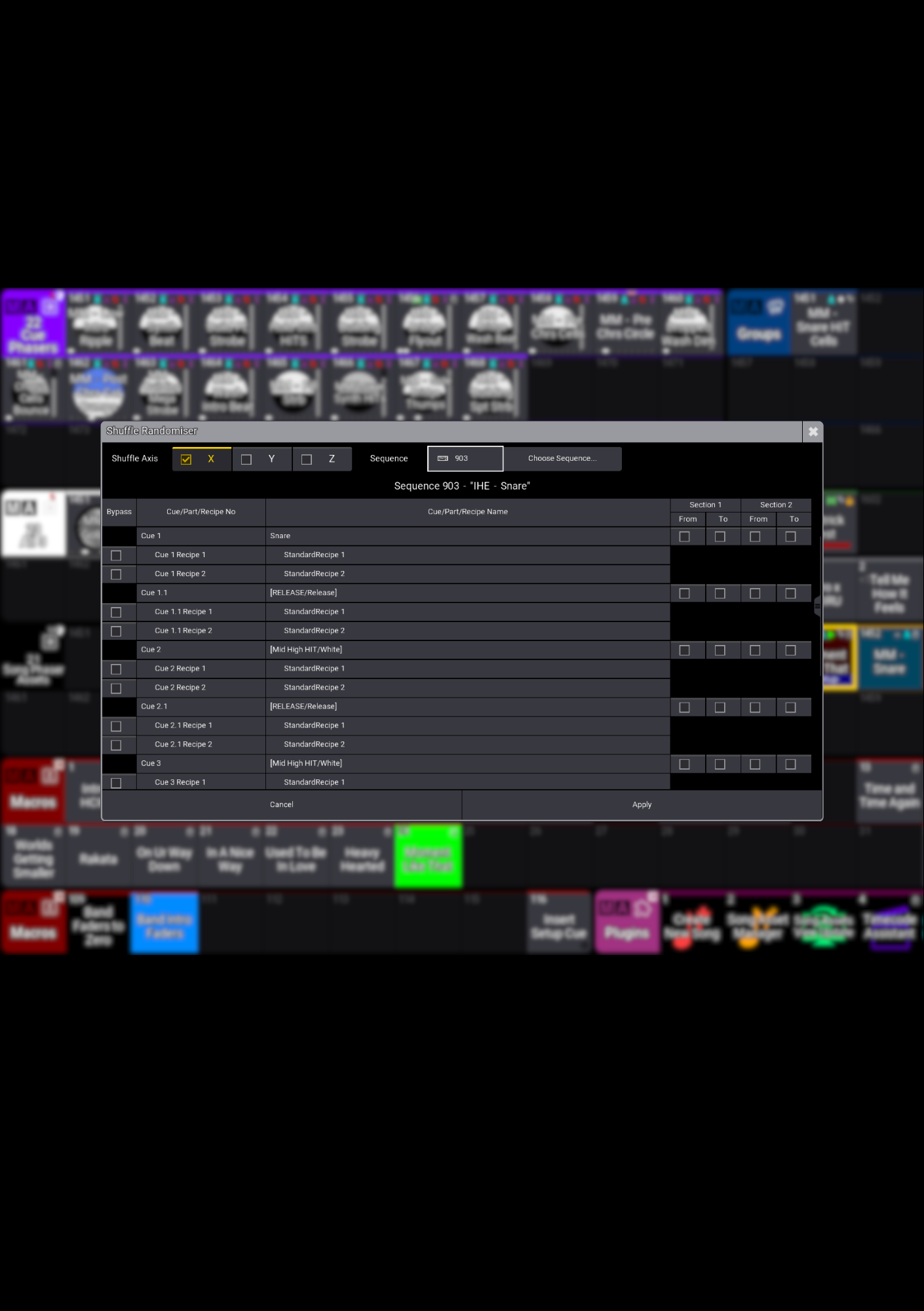
Task: Cancel the Shuffle Randomiser dialog
Action: click(x=282, y=805)
